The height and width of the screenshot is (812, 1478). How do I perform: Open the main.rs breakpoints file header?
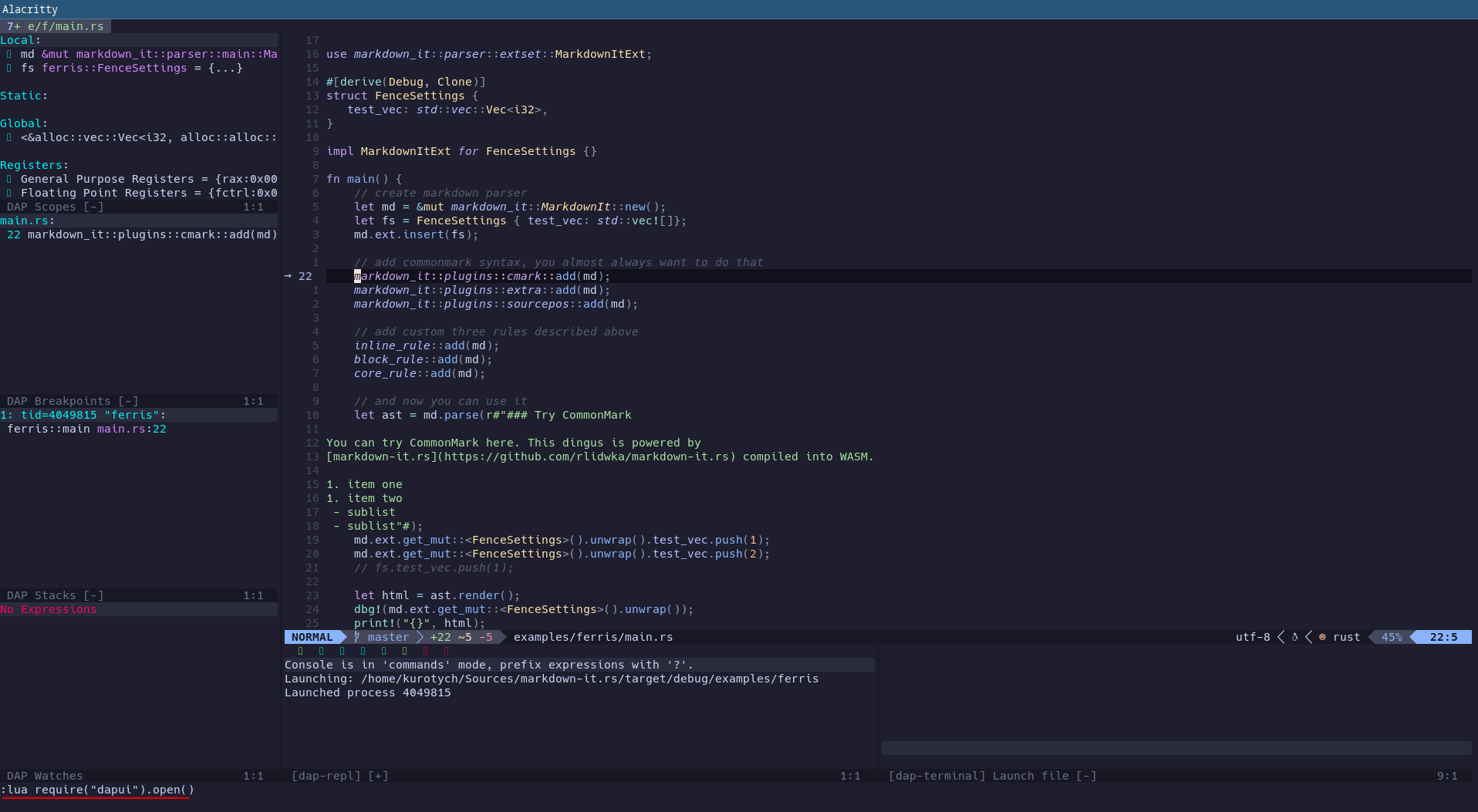click(x=28, y=221)
